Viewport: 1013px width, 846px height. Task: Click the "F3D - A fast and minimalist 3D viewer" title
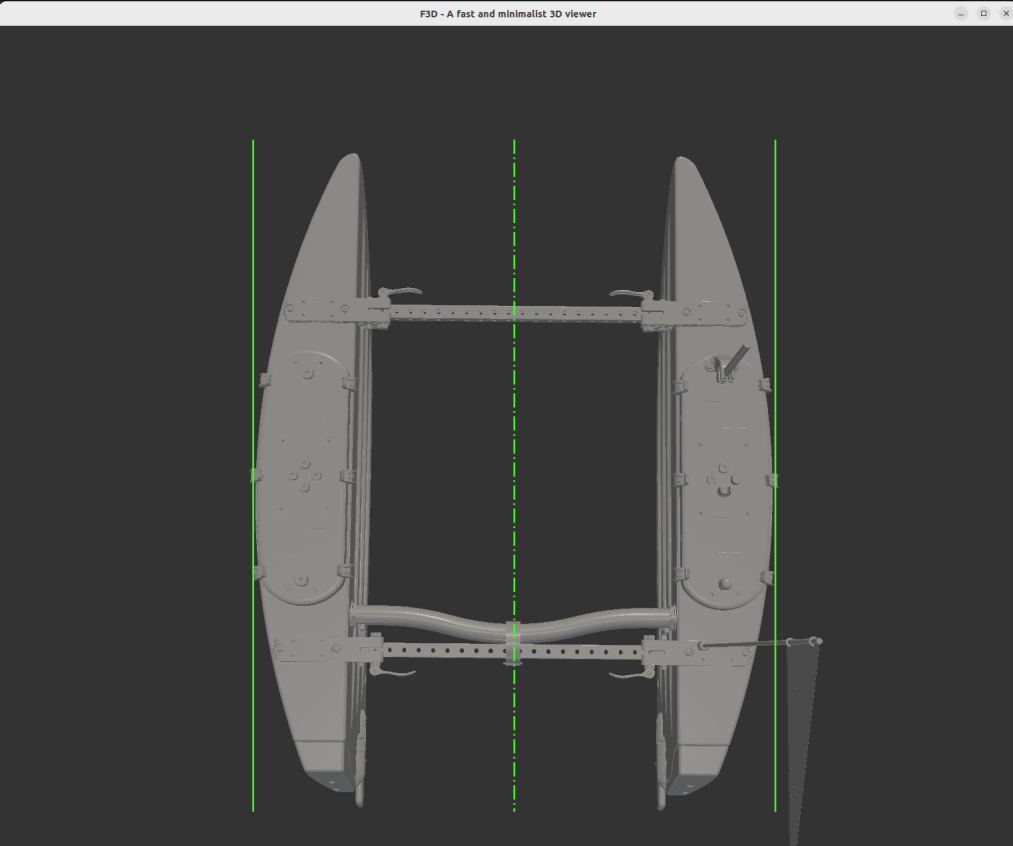pos(508,14)
